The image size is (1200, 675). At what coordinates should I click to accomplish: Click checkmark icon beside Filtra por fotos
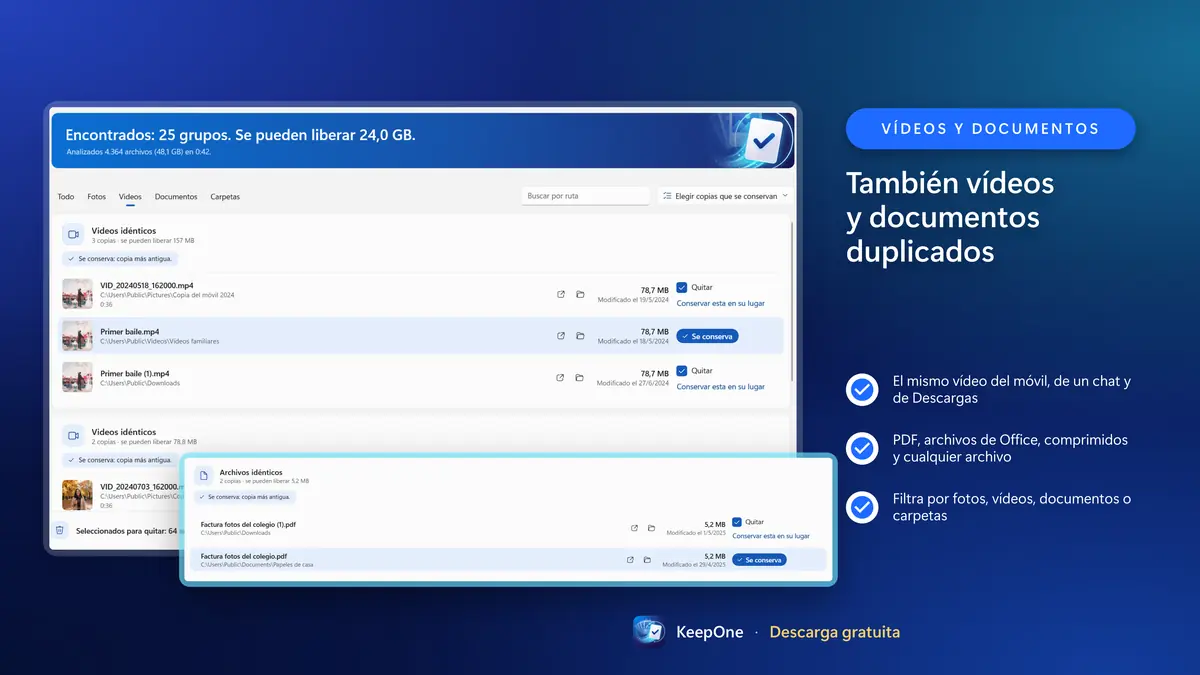(862, 507)
